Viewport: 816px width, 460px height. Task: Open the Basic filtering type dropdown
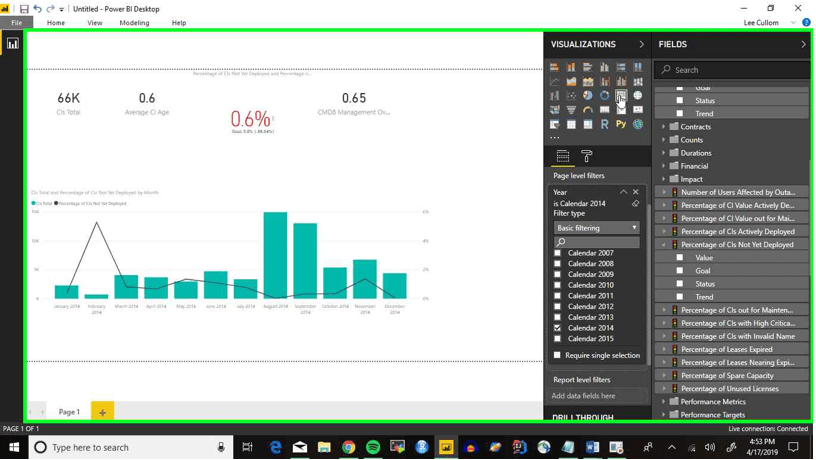596,228
